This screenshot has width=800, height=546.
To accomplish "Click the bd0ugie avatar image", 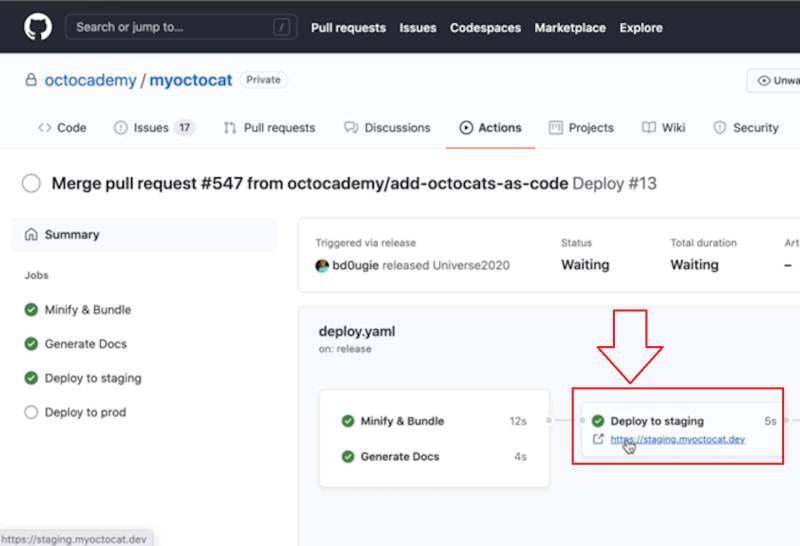I will point(322,265).
